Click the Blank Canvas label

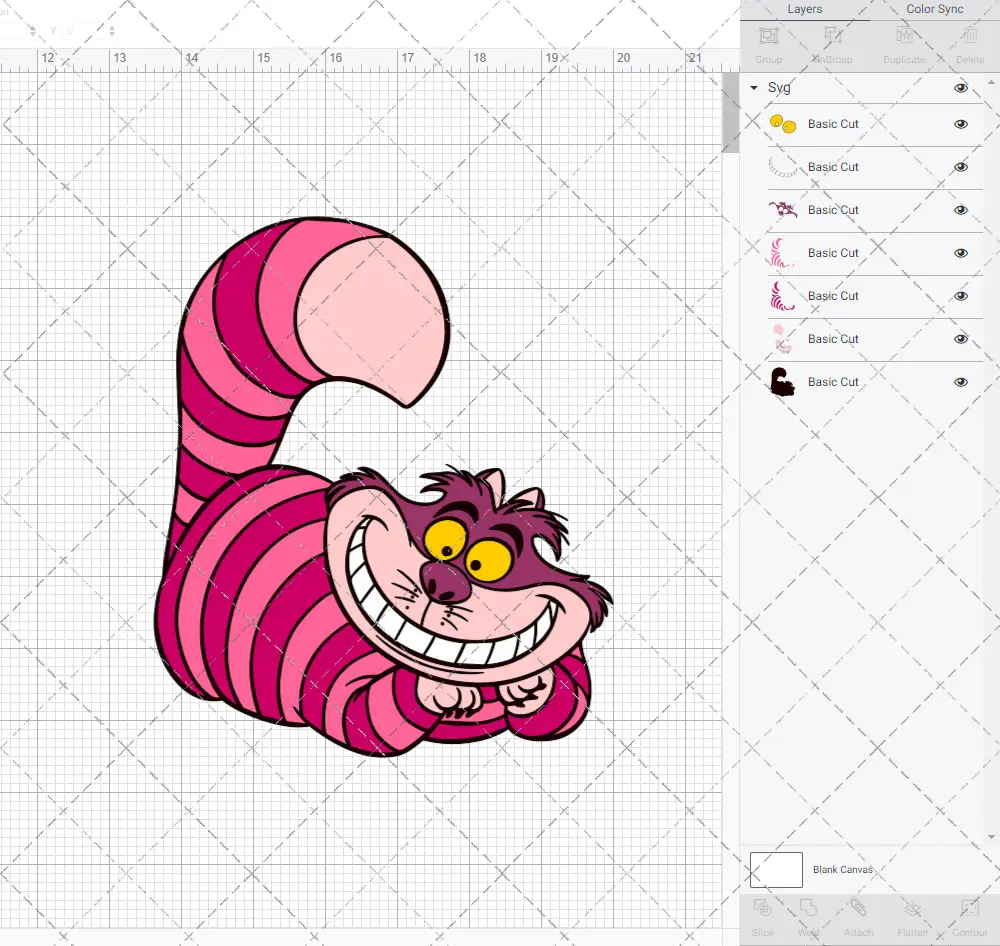click(842, 869)
